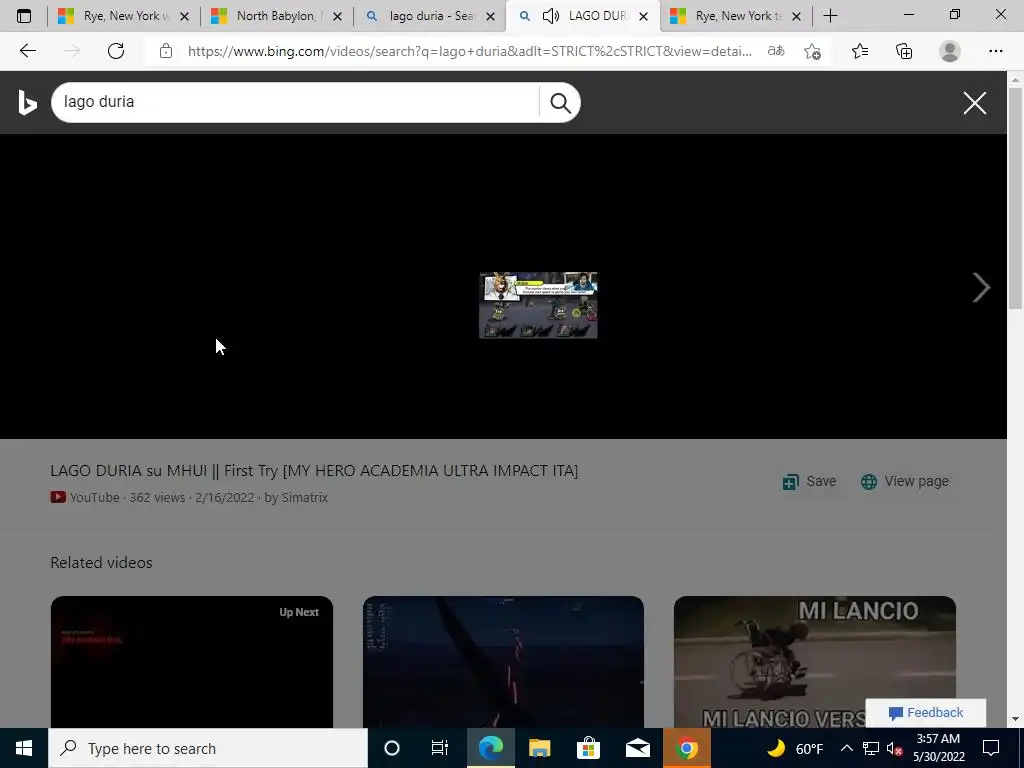1024x768 pixels.
Task: Open a new browser tab
Action: tap(830, 16)
